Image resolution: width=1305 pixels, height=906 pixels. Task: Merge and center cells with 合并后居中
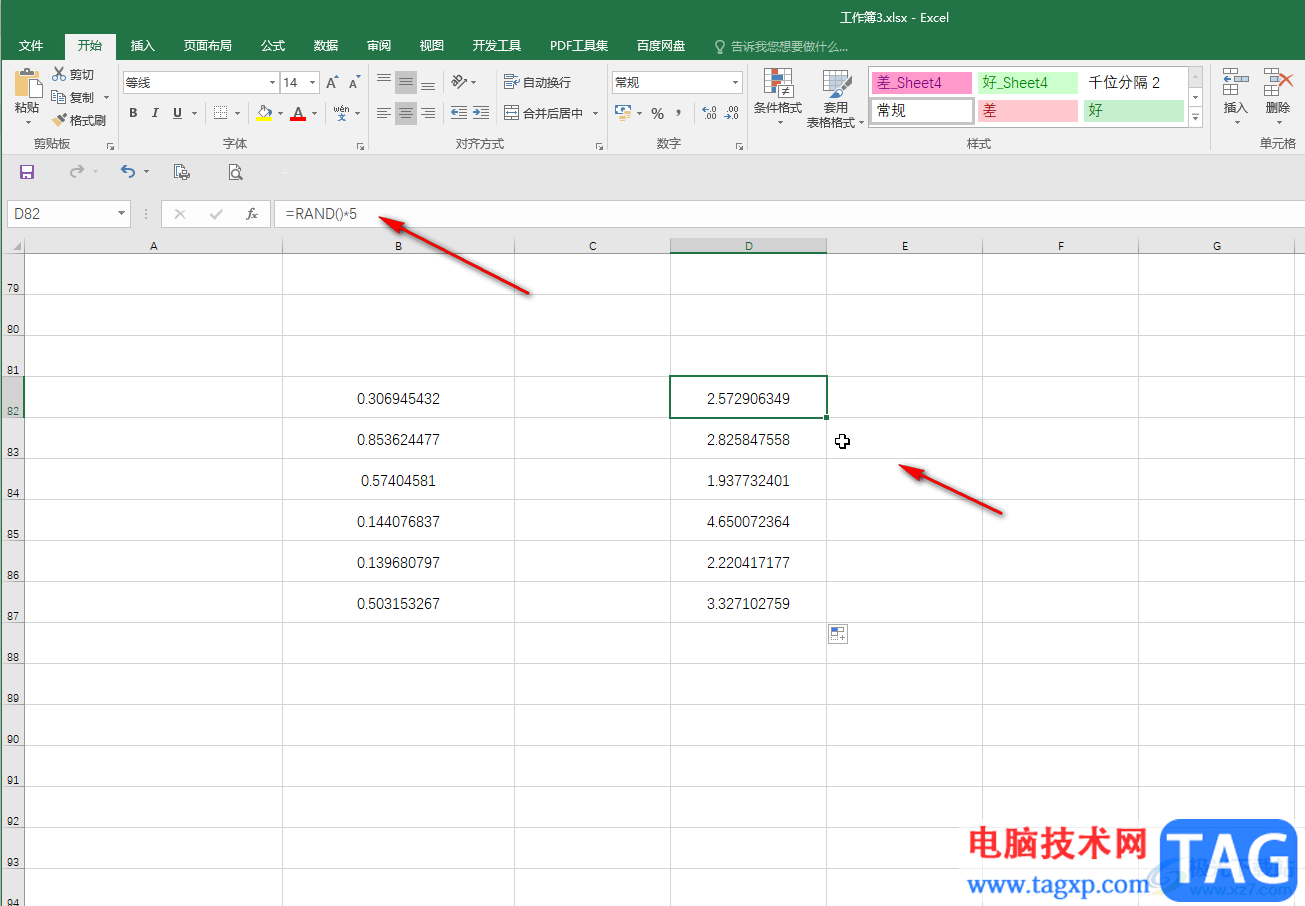(x=543, y=113)
